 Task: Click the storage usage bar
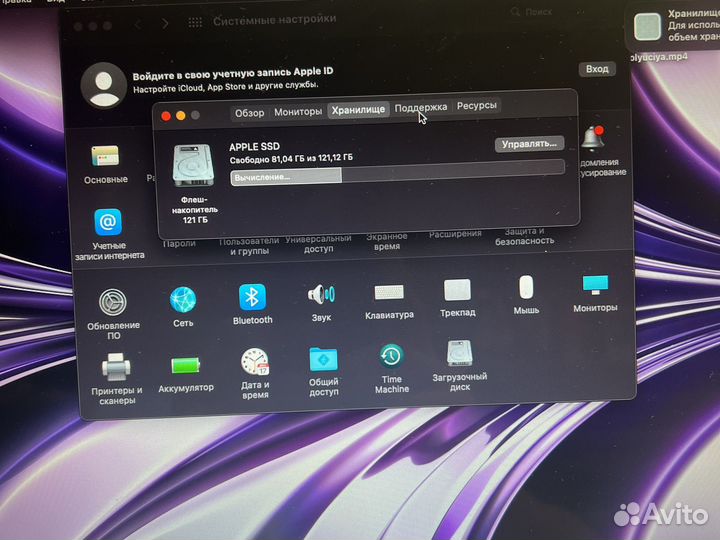click(397, 173)
